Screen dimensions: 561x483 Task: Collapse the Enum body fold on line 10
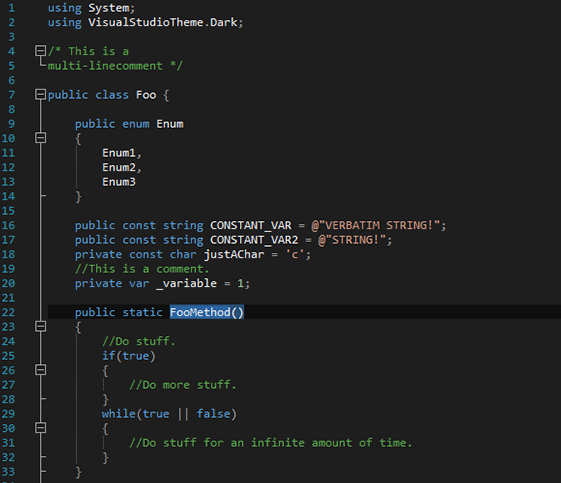[x=40, y=138]
